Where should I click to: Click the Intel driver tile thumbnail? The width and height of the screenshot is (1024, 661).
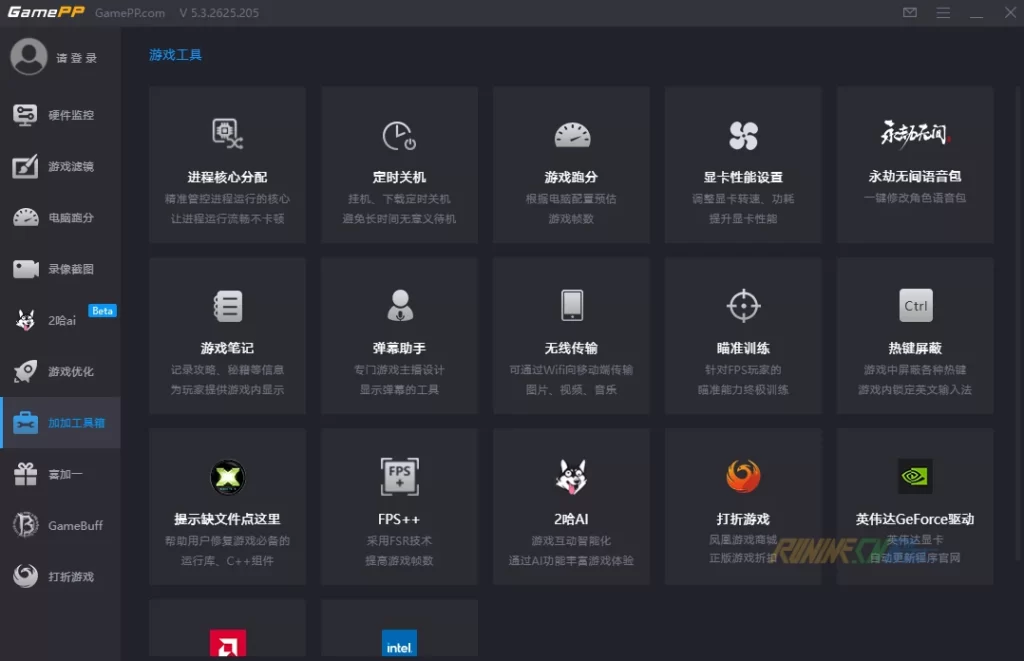click(399, 642)
